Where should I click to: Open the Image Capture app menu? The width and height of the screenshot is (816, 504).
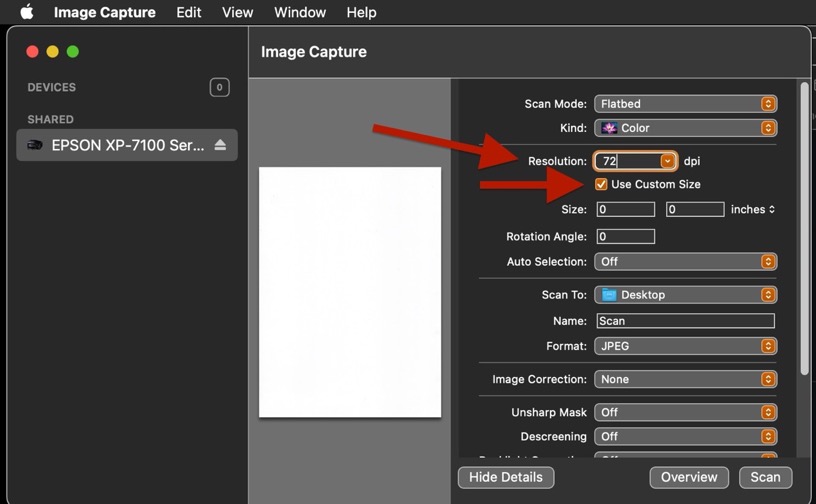pos(105,12)
